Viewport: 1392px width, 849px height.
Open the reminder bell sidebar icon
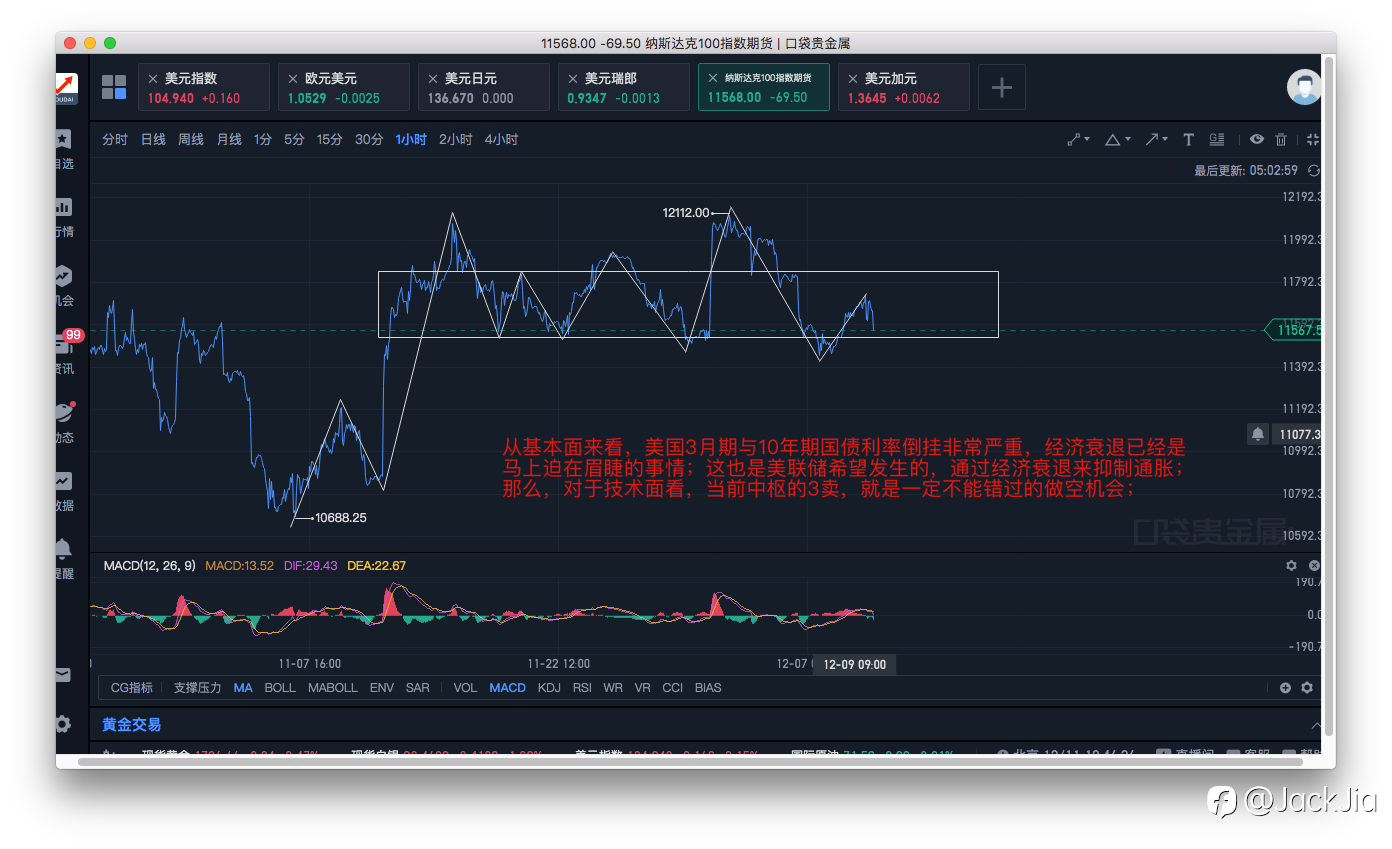(64, 548)
